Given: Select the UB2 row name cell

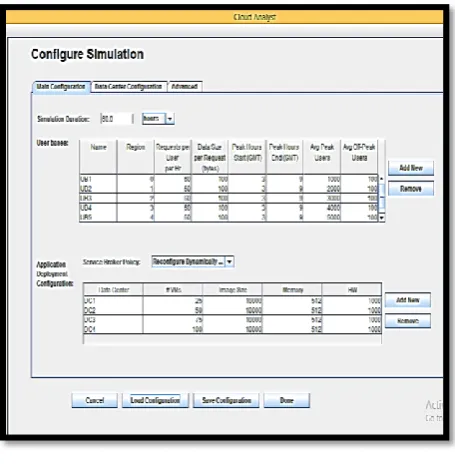Looking at the screenshot, I should (98, 189).
